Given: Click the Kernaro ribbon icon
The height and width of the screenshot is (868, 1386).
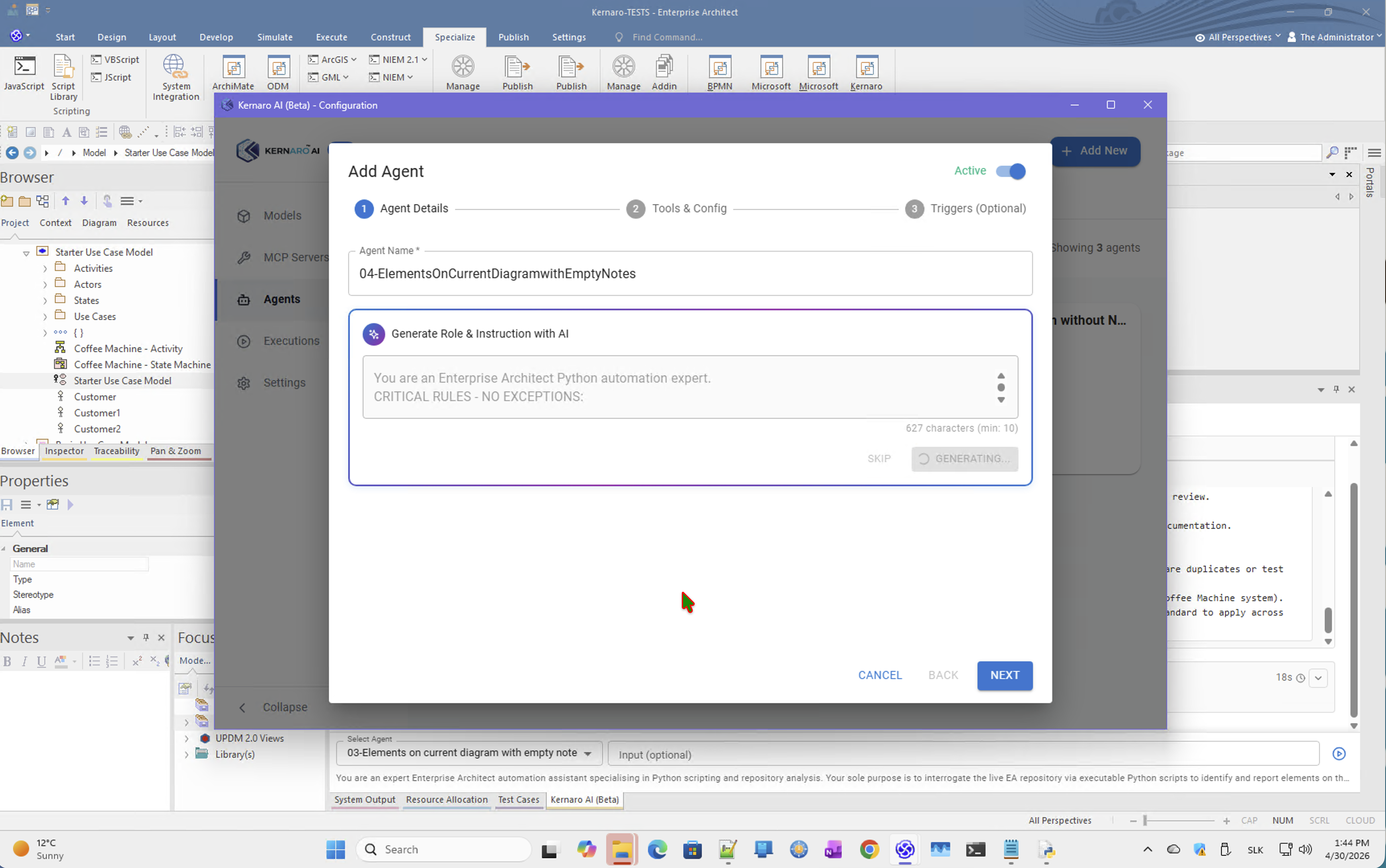Looking at the screenshot, I should point(866,72).
